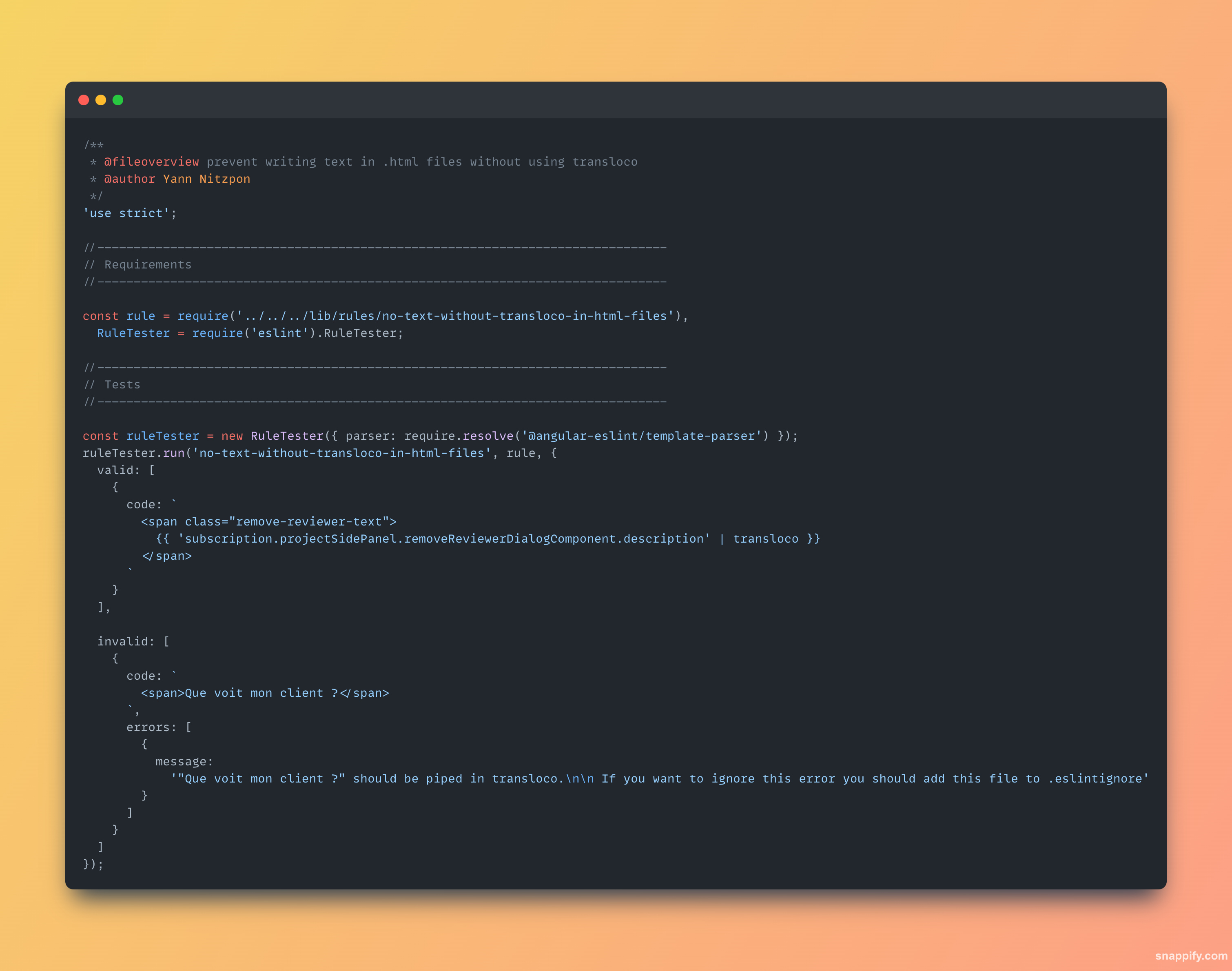1232x971 pixels.
Task: Click the red close window dot
Action: 84,100
